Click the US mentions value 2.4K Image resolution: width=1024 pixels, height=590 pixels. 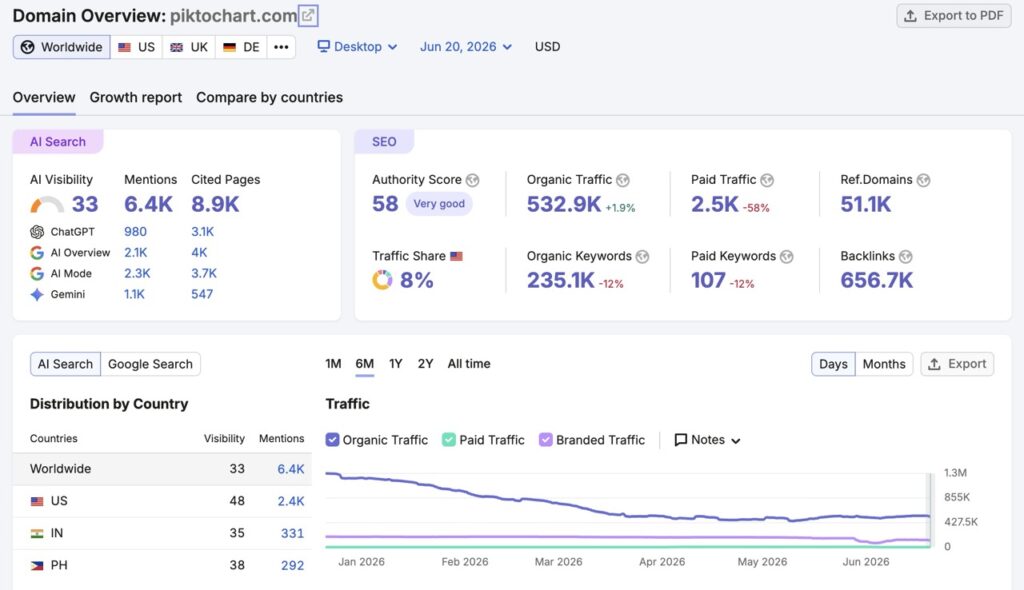pyautogui.click(x=291, y=501)
